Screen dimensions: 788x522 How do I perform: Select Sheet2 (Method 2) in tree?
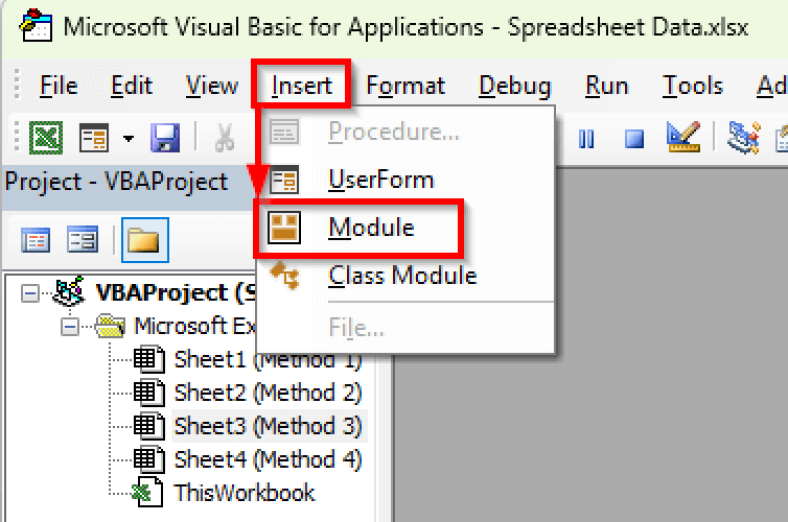[x=268, y=393]
